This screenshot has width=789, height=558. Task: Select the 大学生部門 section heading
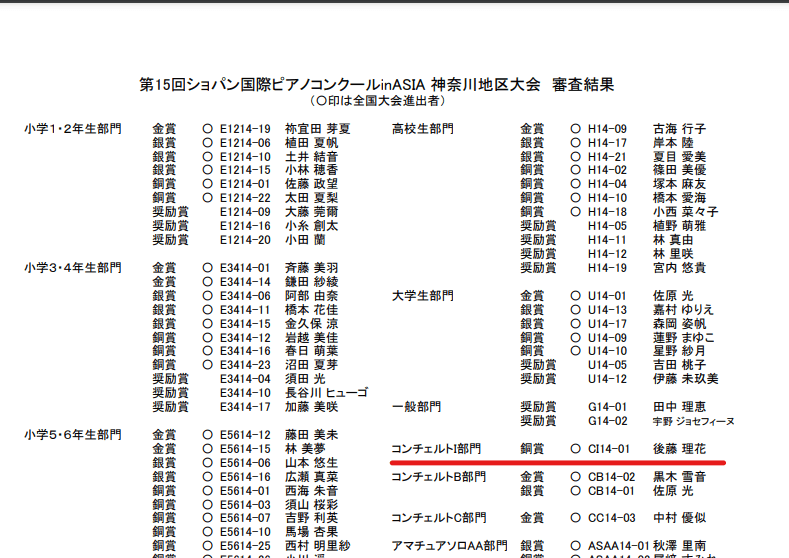[x=422, y=296]
